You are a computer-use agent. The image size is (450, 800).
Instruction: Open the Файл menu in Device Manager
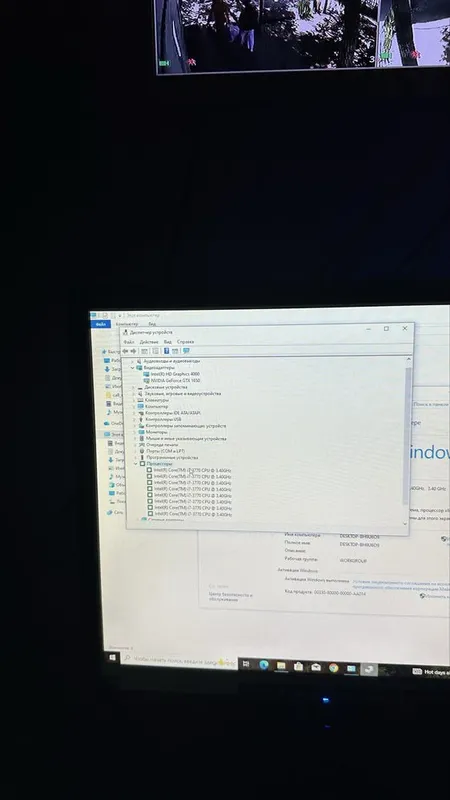tap(129, 342)
